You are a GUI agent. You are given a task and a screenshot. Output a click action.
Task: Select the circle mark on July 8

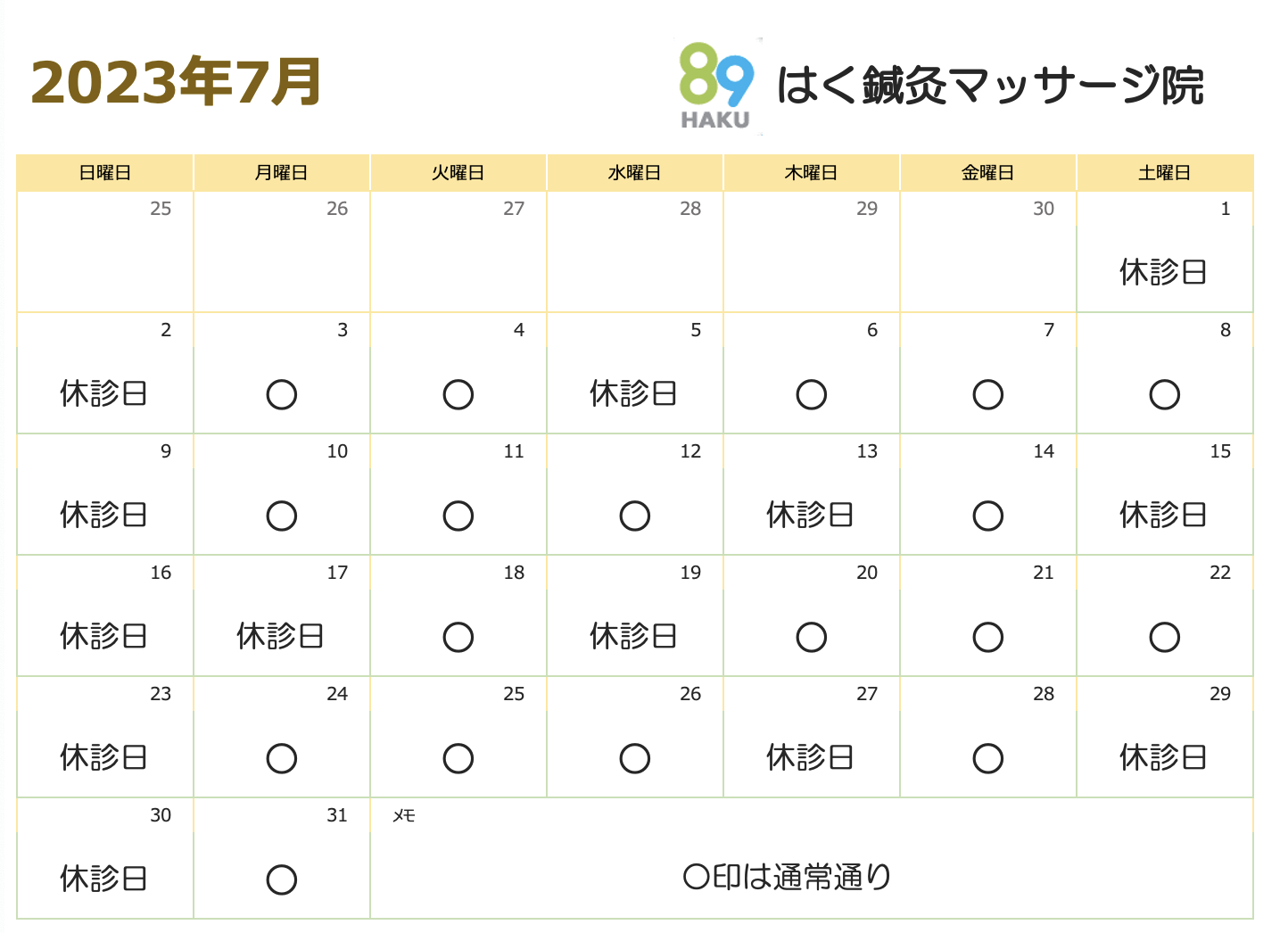[x=1165, y=394]
